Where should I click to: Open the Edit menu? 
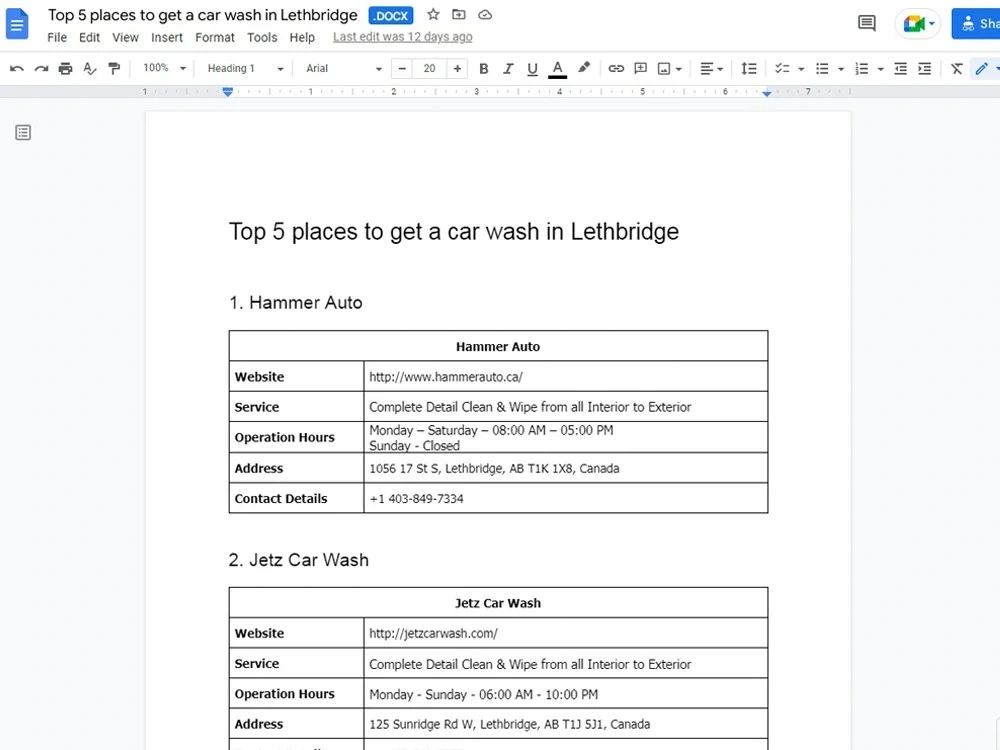tap(89, 38)
